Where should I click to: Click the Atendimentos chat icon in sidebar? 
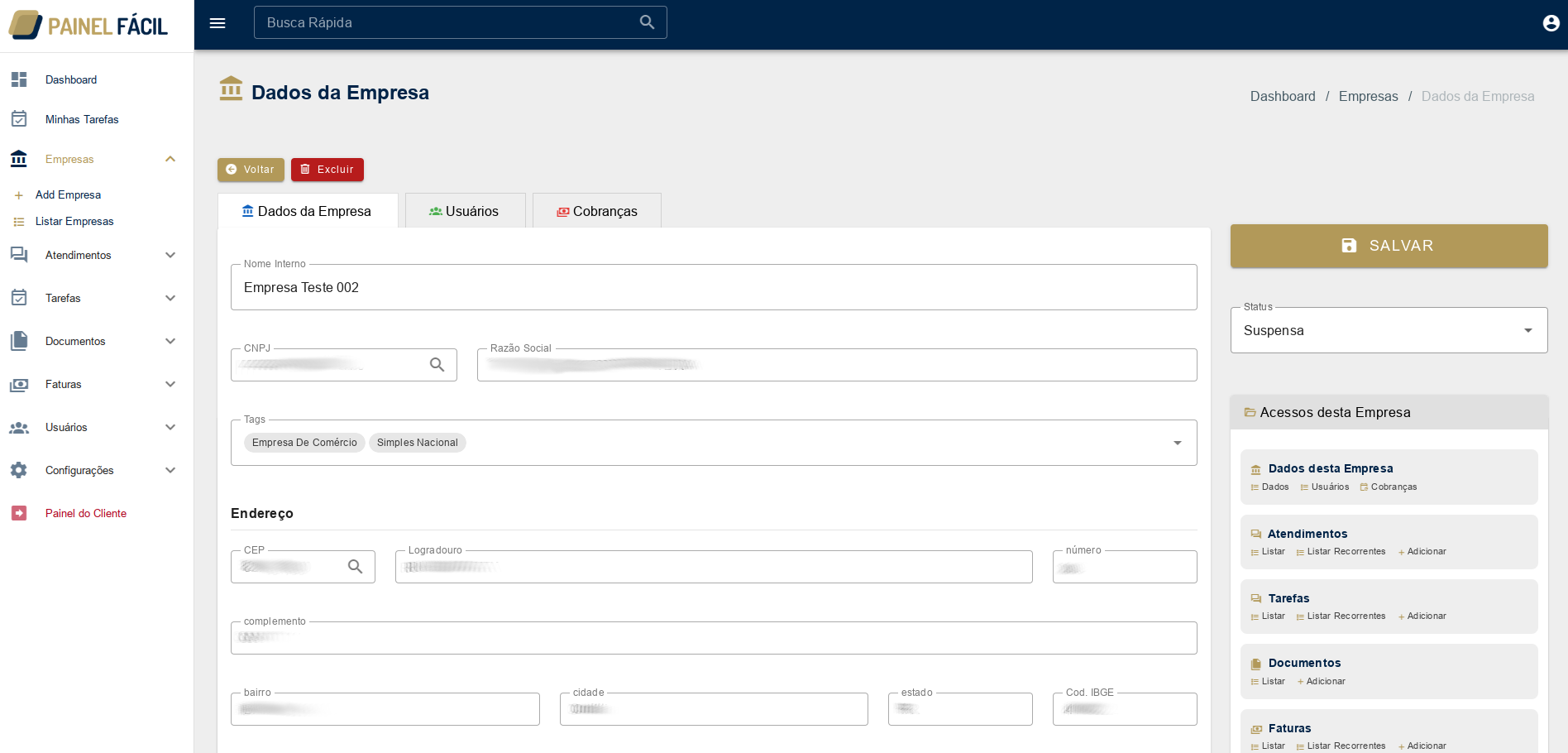19,255
